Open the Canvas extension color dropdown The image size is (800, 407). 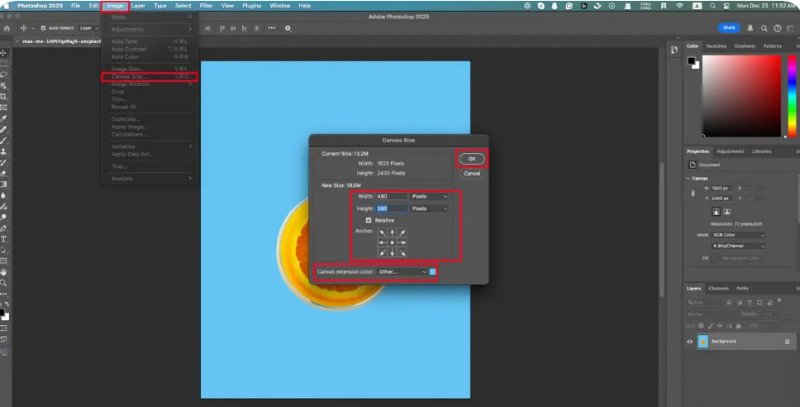402,272
